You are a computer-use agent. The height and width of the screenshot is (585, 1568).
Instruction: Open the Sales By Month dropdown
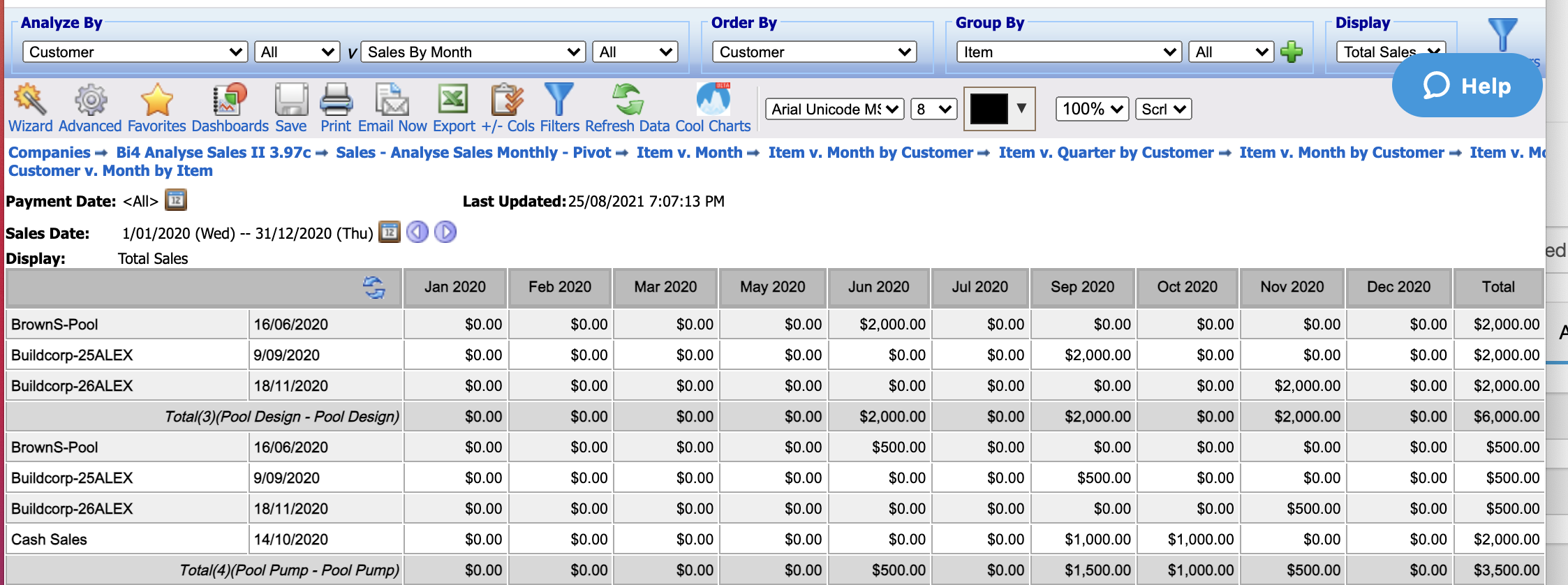[x=473, y=52]
